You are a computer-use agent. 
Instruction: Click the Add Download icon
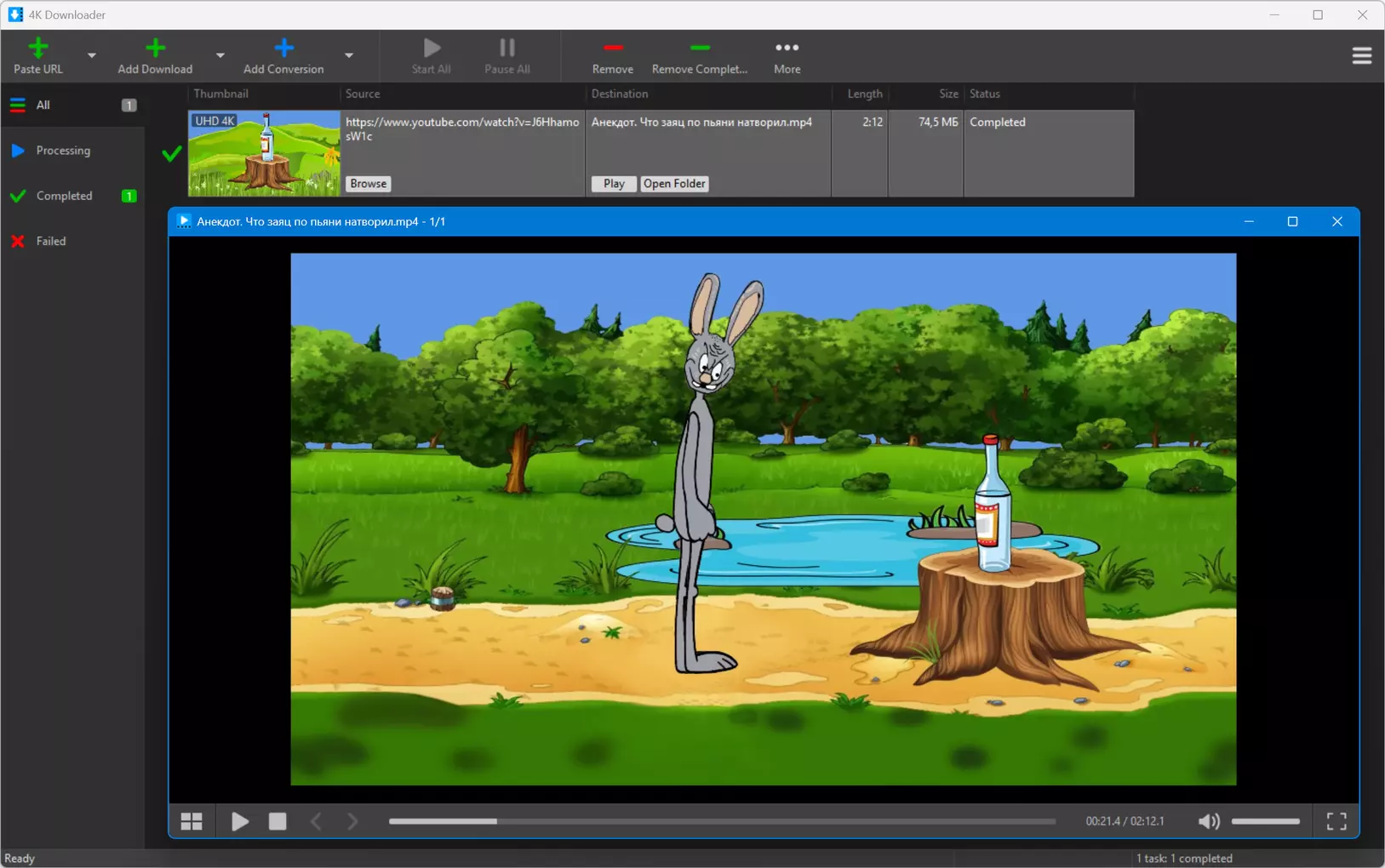[155, 49]
